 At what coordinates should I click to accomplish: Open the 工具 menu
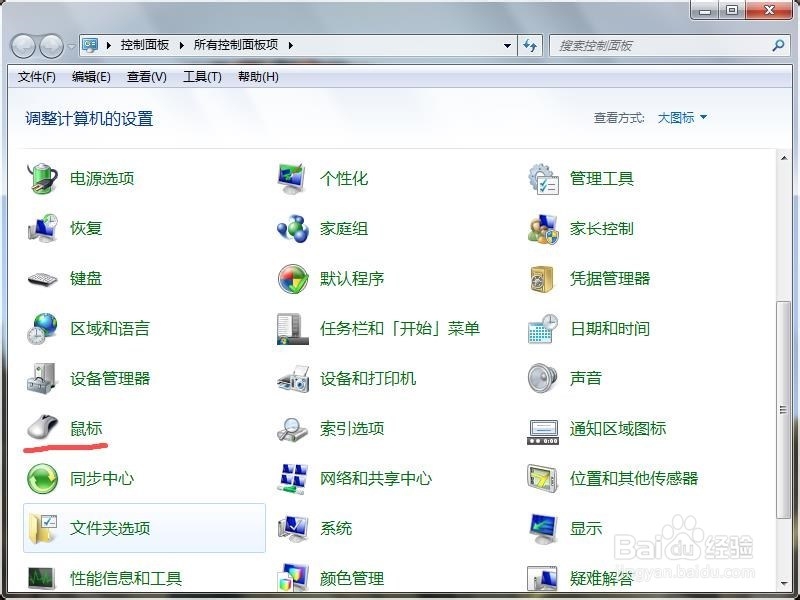pyautogui.click(x=200, y=77)
